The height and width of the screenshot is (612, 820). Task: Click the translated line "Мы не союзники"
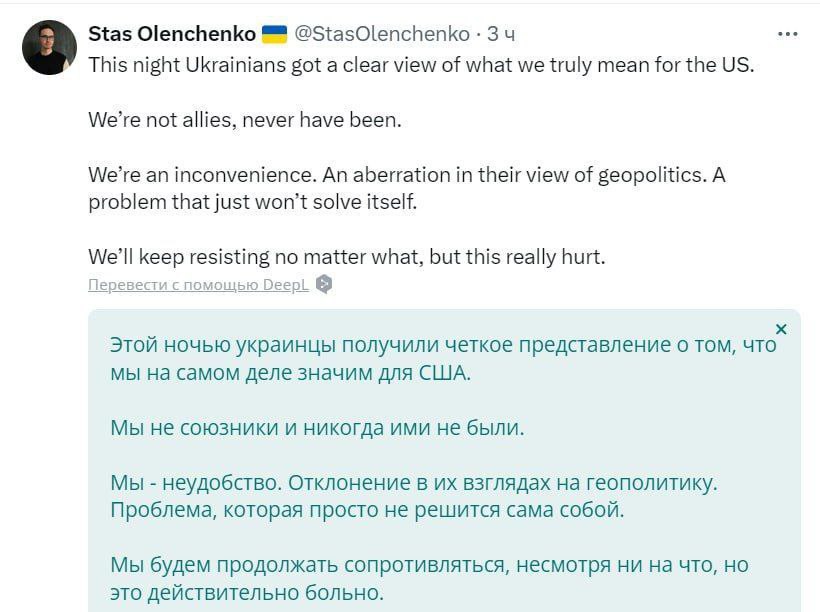click(x=317, y=428)
